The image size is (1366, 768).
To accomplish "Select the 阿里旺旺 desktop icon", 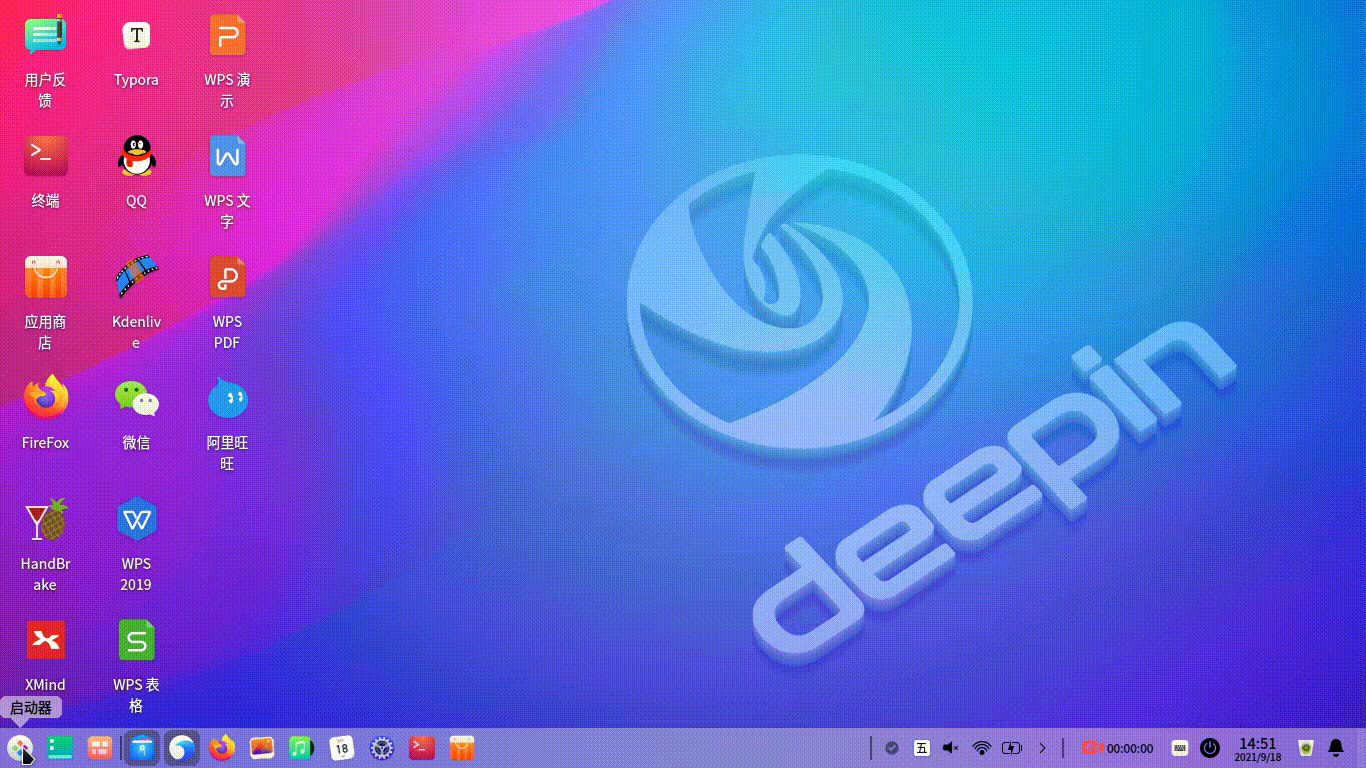I will point(227,399).
